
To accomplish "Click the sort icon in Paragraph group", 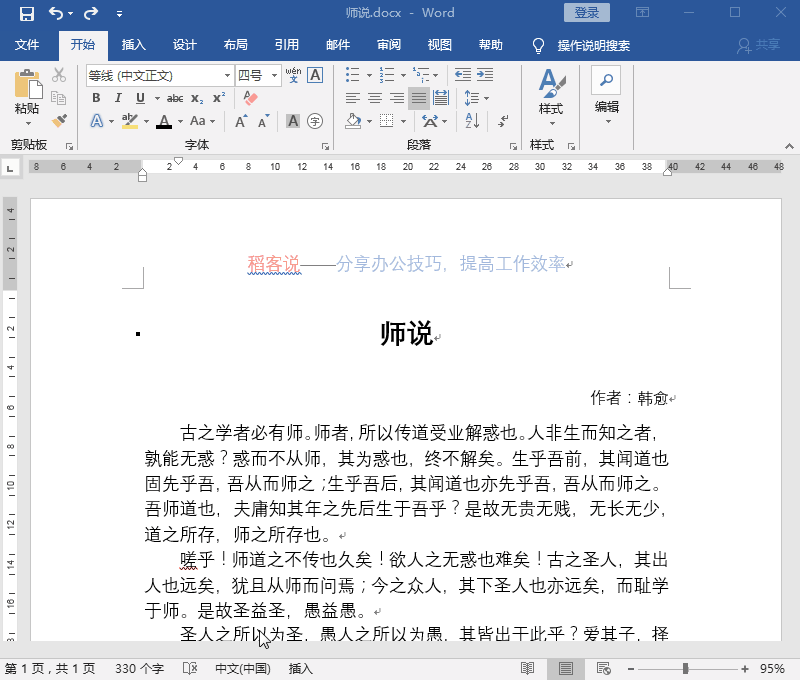I will (471, 120).
